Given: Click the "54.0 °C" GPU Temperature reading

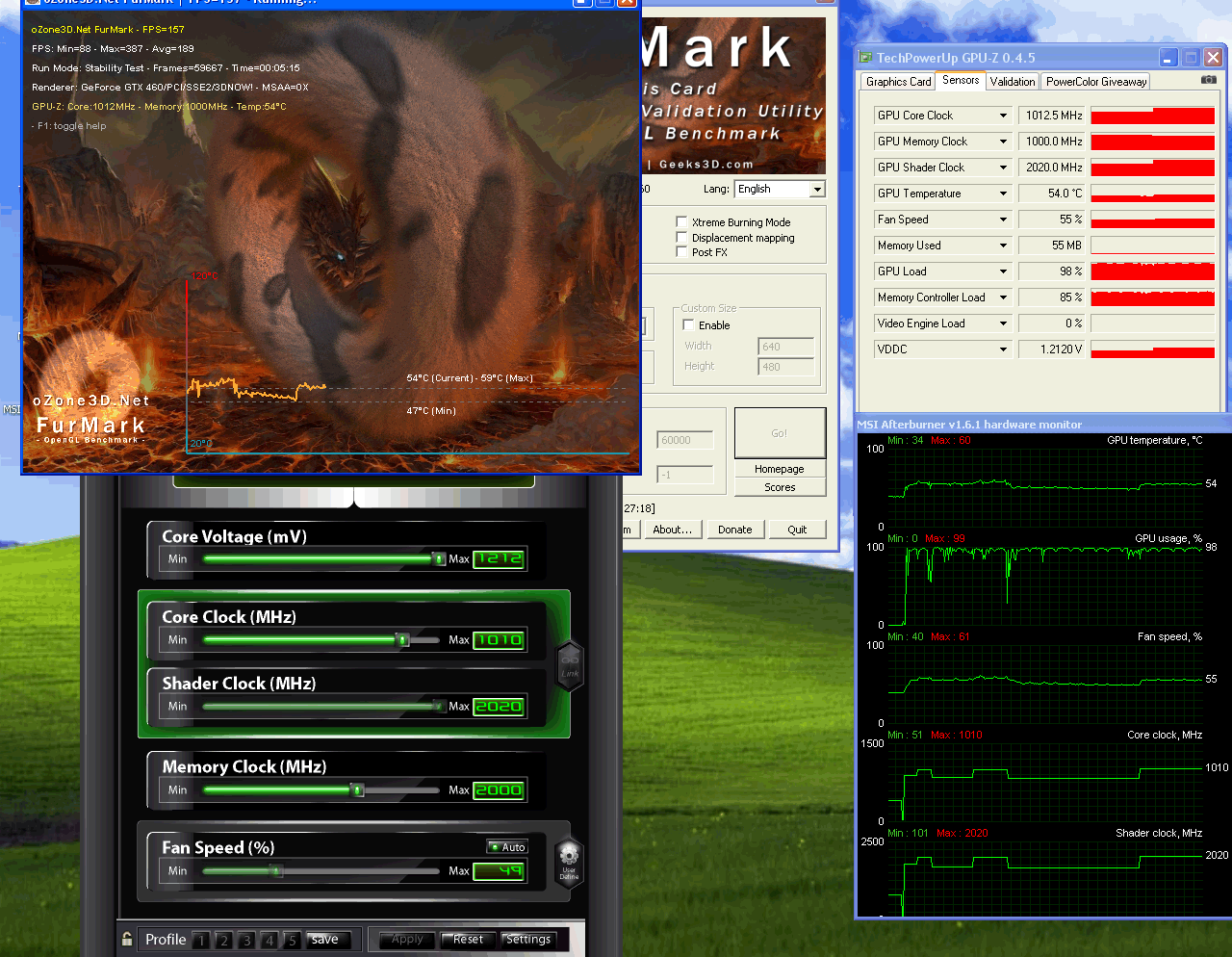Looking at the screenshot, I should pos(1051,194).
